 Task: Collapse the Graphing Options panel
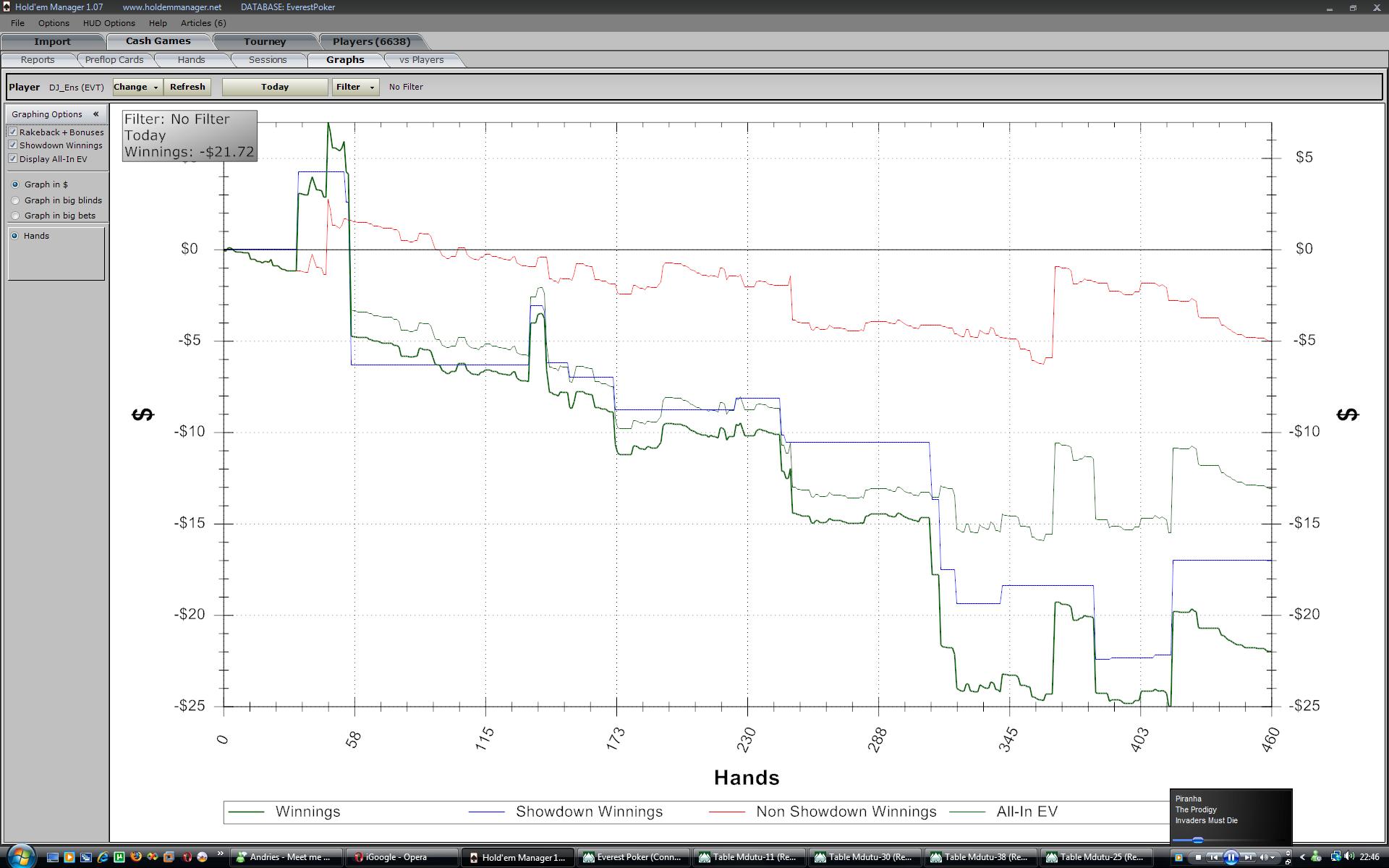(95, 114)
